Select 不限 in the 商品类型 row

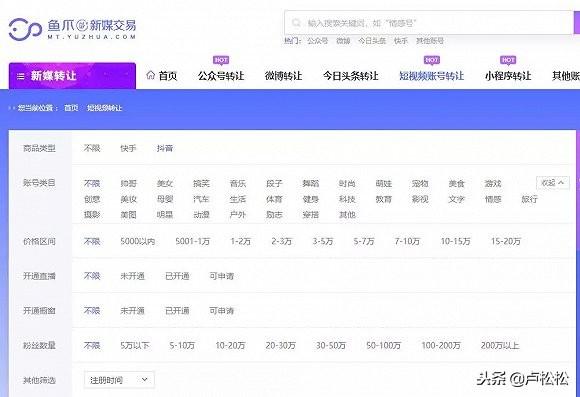coord(92,148)
